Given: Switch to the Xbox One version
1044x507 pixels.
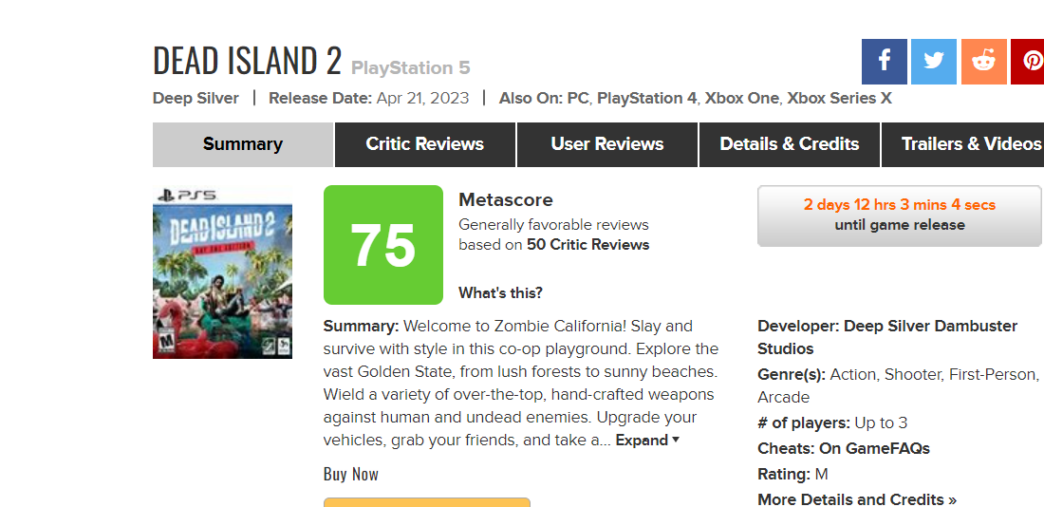Looking at the screenshot, I should 742,98.
